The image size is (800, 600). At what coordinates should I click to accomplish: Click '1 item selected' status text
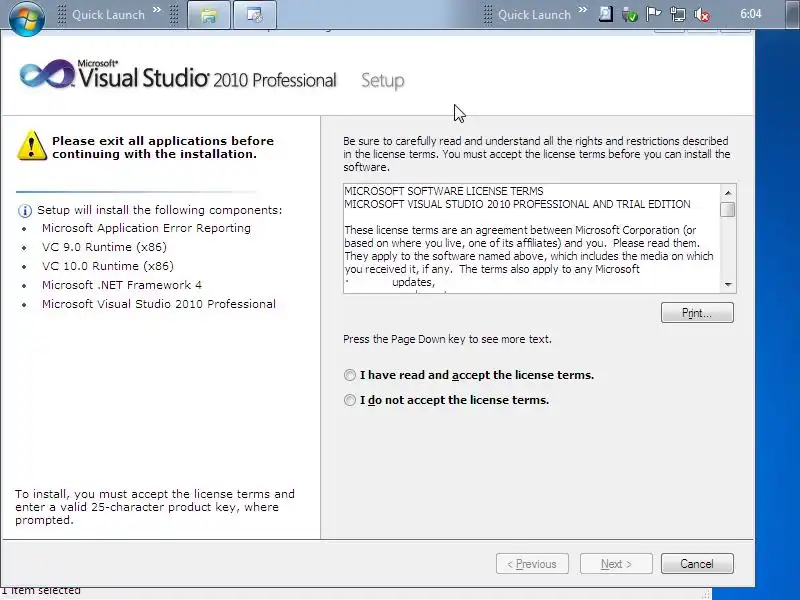(41, 590)
